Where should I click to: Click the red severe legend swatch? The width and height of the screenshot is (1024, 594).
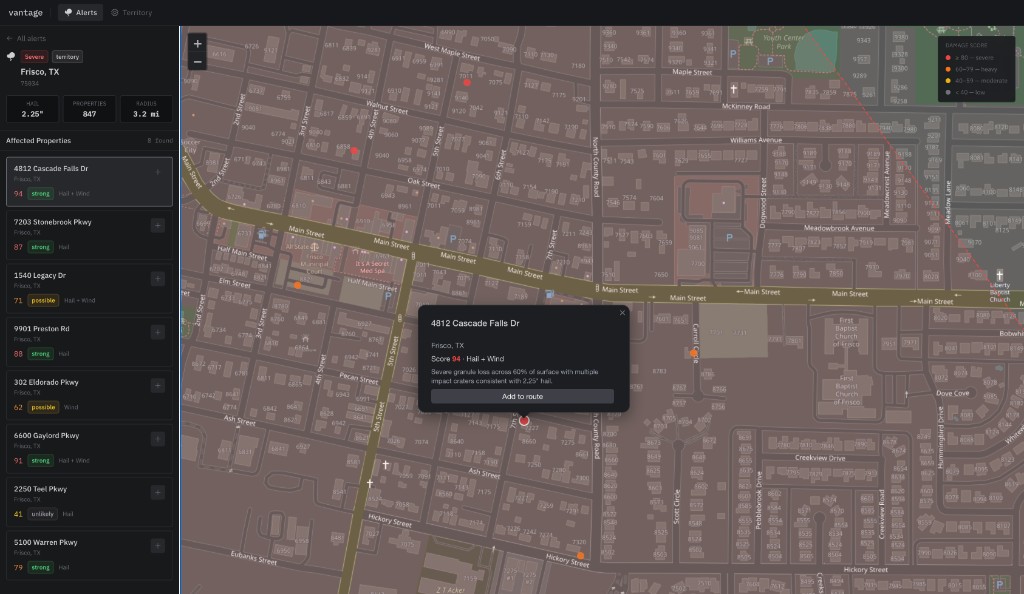[948, 57]
